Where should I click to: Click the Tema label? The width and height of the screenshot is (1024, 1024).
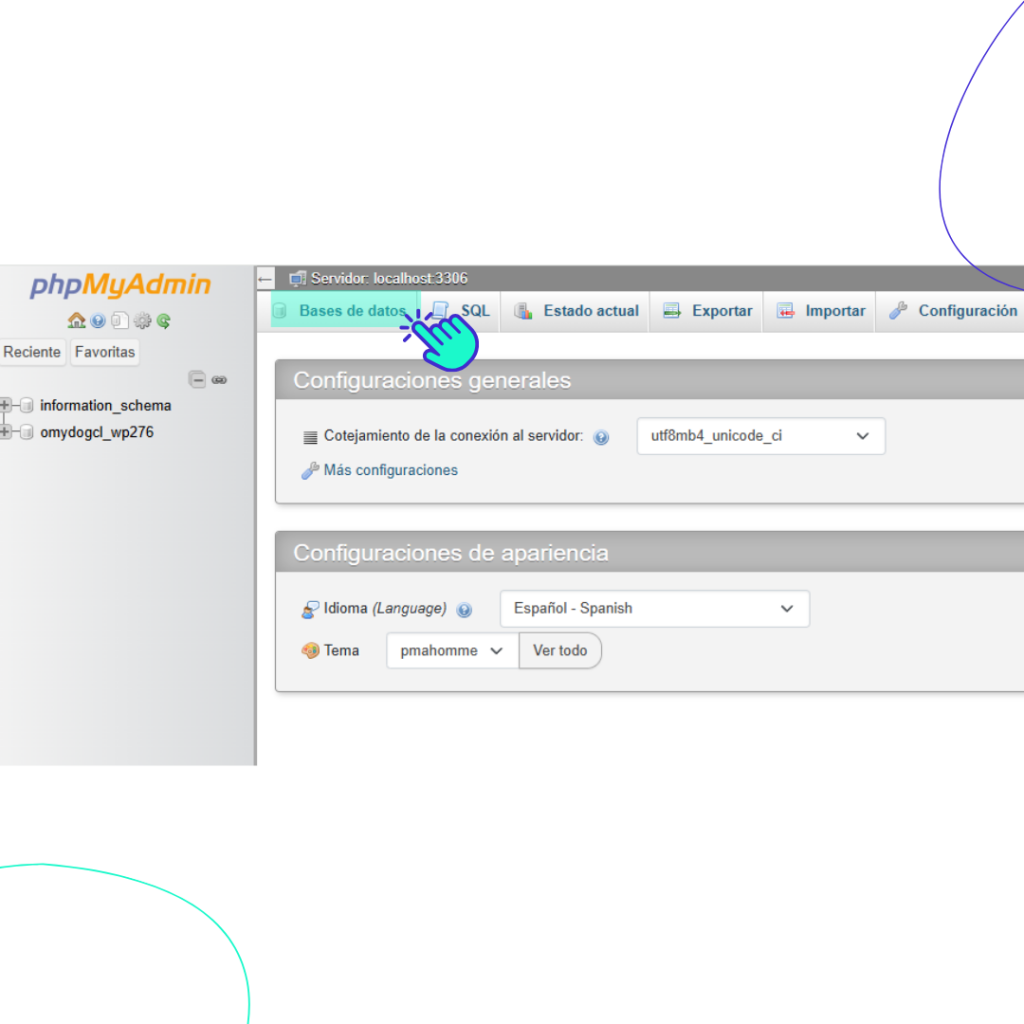click(342, 650)
